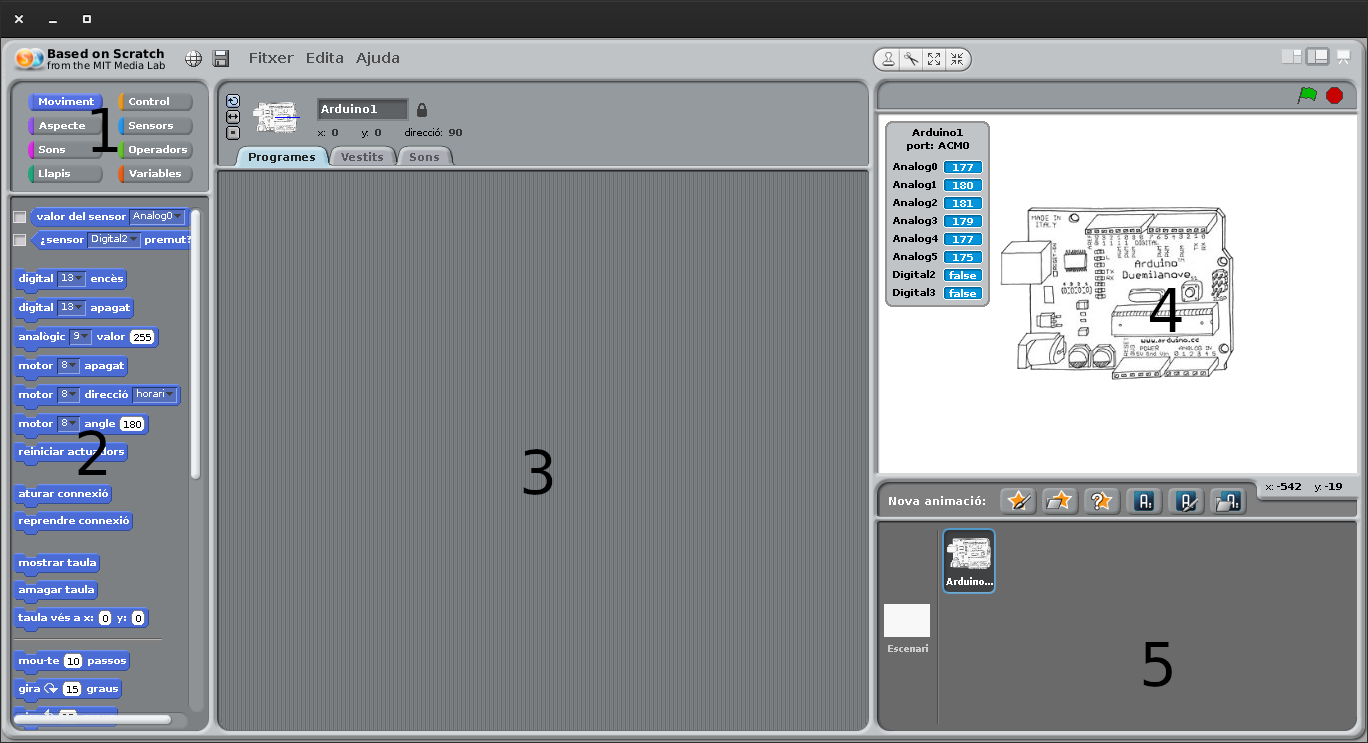Click the Arduino sprite thumbnail in header
The height and width of the screenshot is (743, 1368).
[x=276, y=118]
